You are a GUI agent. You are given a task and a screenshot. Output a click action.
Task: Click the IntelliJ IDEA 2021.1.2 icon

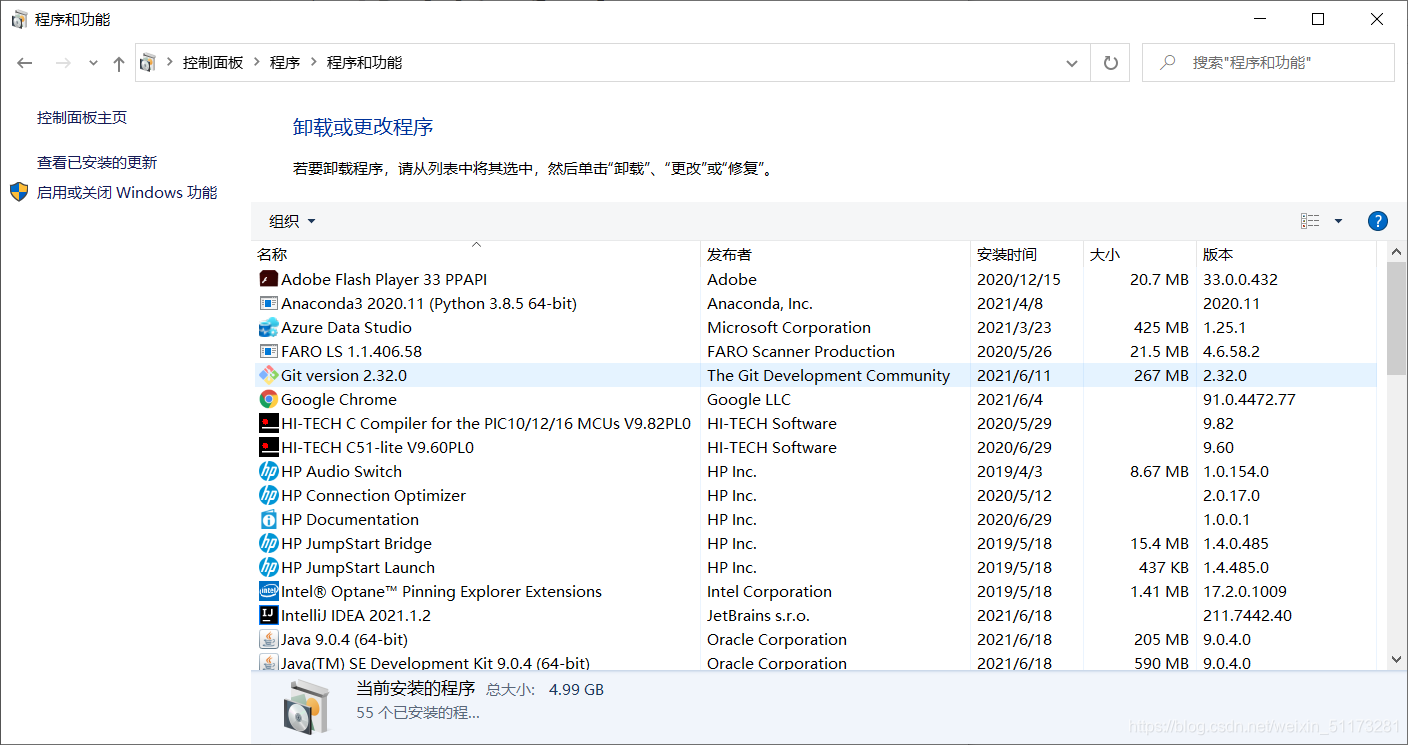(268, 615)
